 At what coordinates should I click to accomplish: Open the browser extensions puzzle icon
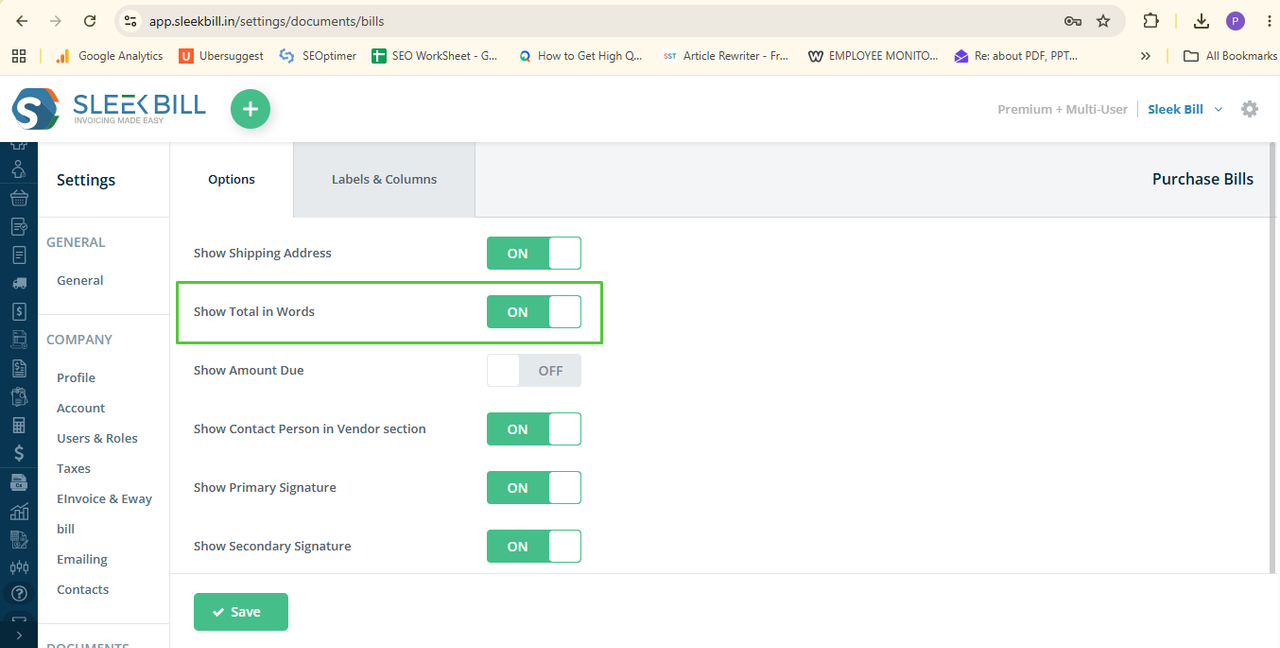point(1151,21)
